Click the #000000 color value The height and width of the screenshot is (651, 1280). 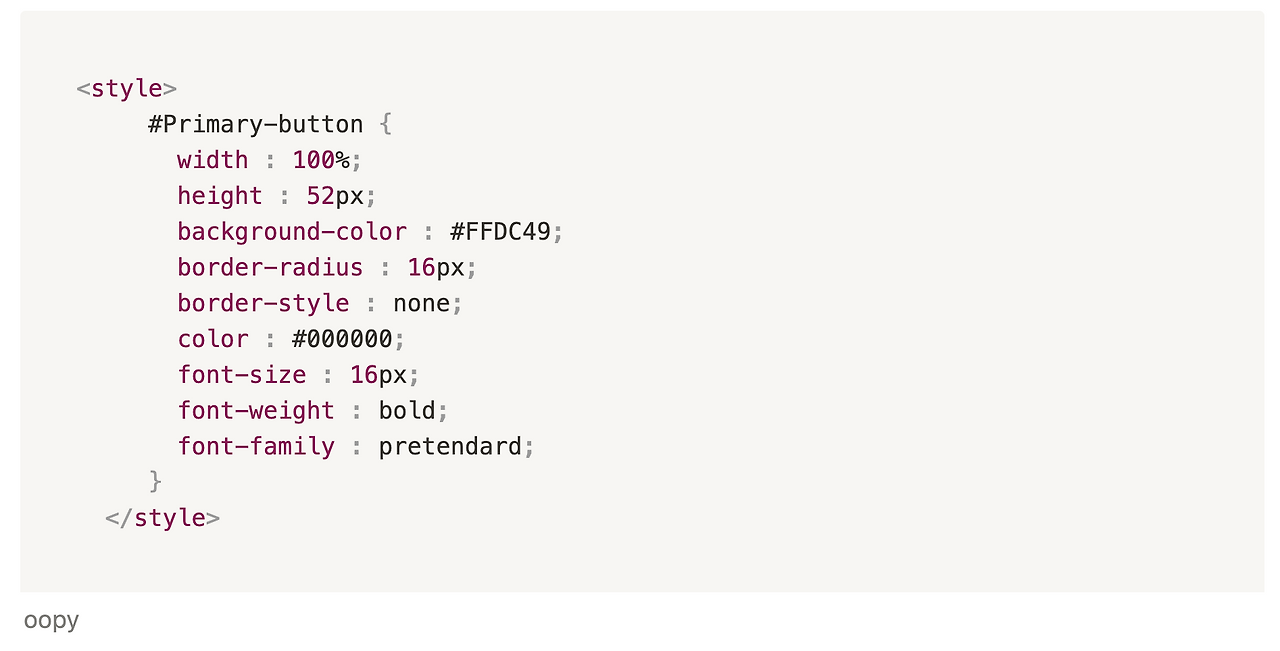tap(342, 339)
